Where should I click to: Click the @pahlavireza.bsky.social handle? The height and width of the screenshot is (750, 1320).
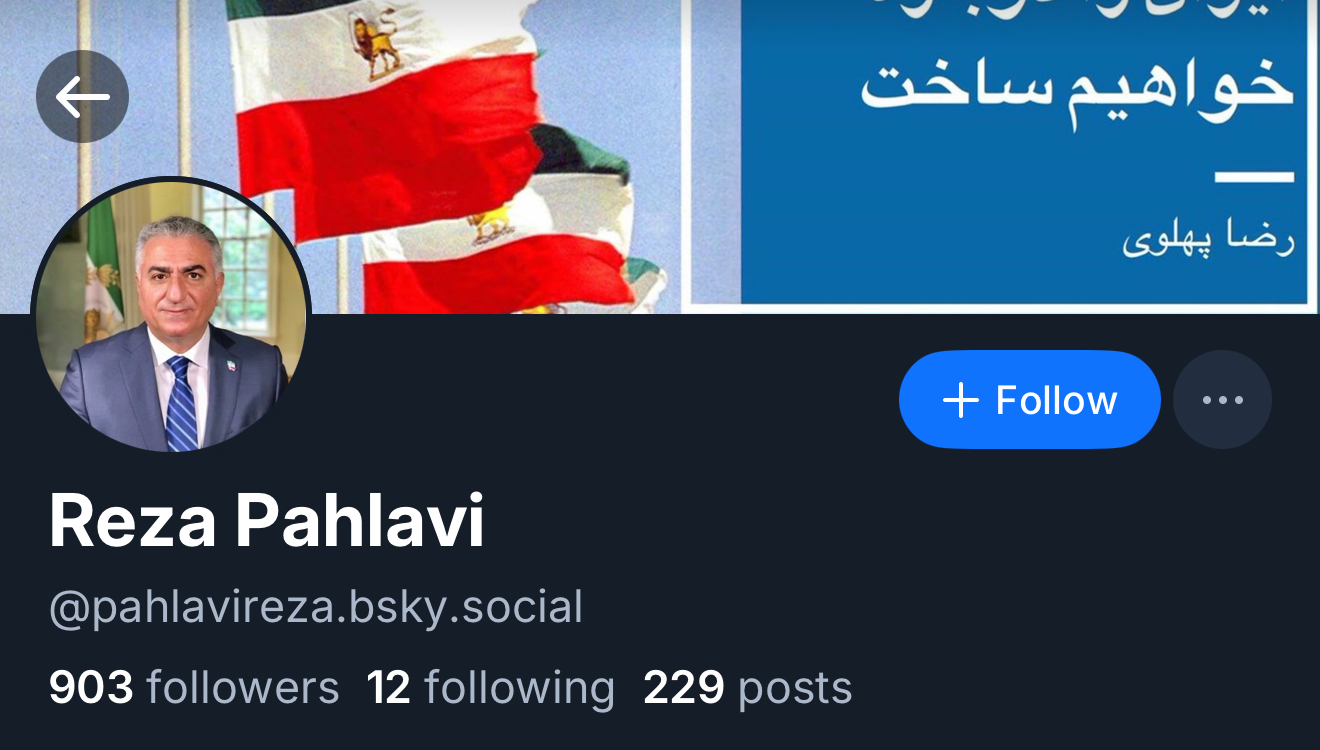click(316, 608)
